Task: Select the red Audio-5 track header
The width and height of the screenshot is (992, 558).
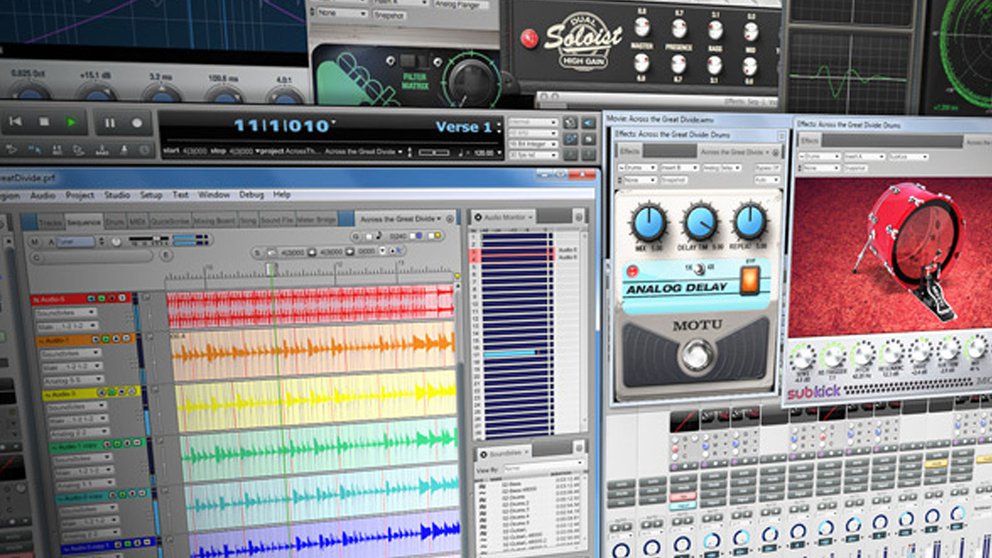Action: tap(80, 298)
